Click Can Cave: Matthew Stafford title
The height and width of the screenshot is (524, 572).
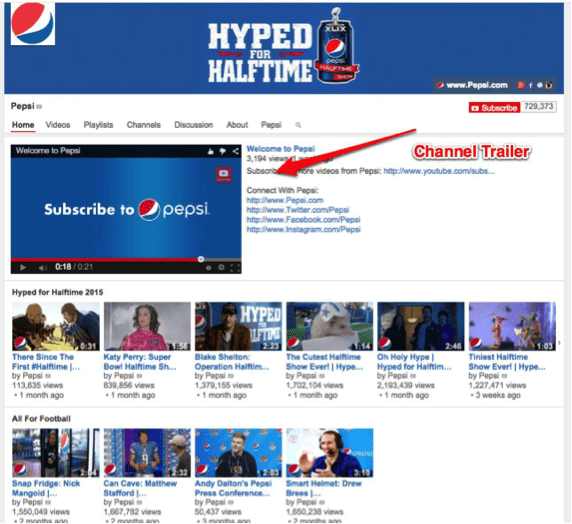click(140, 488)
